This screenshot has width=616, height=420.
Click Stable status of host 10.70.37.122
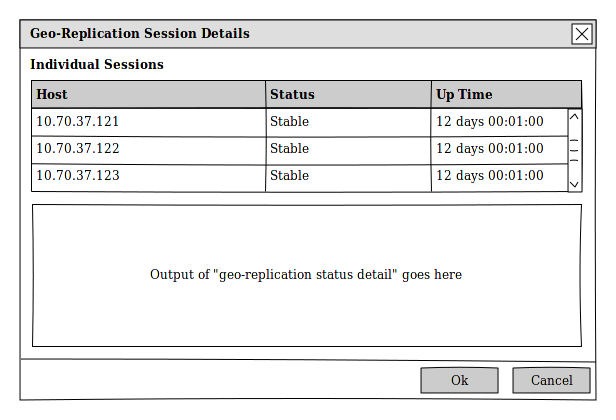pyautogui.click(x=290, y=149)
